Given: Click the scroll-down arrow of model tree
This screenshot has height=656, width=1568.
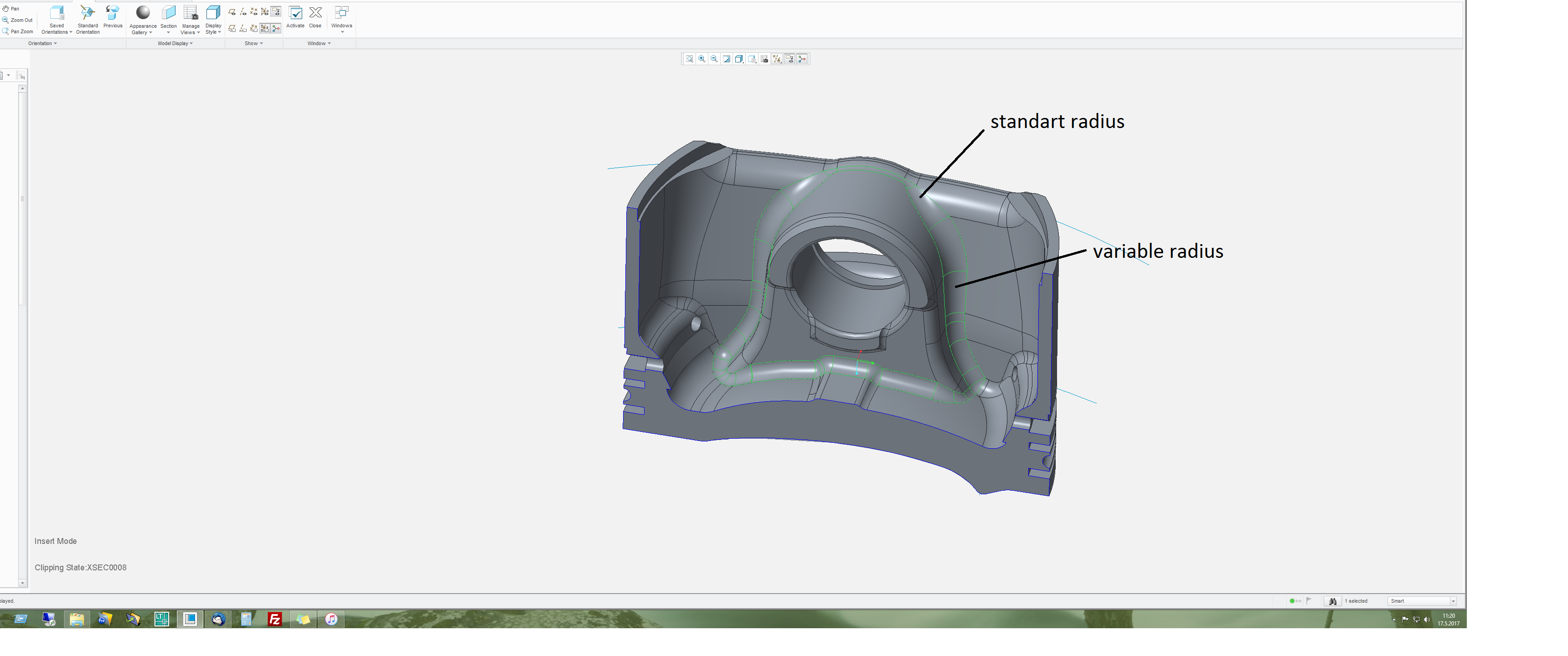Looking at the screenshot, I should click(22, 583).
